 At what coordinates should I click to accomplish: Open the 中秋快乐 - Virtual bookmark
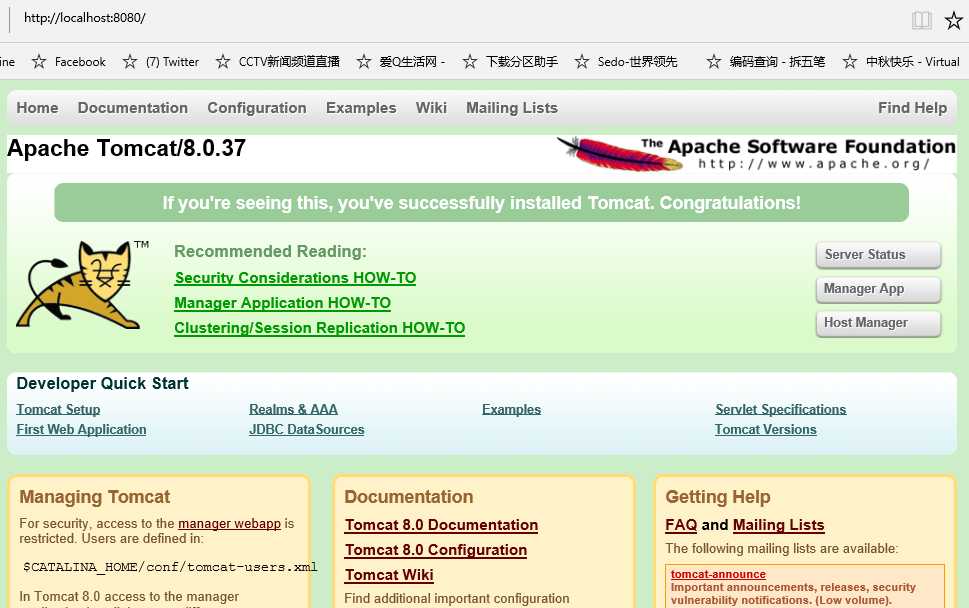(x=901, y=62)
